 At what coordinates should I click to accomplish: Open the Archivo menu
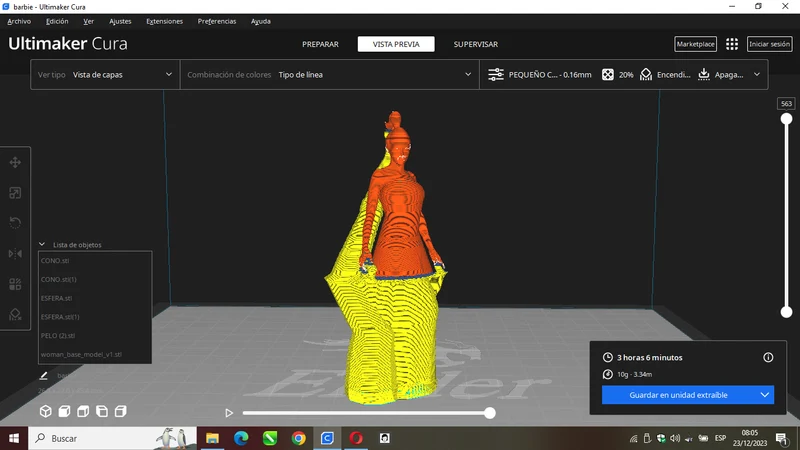[x=19, y=21]
